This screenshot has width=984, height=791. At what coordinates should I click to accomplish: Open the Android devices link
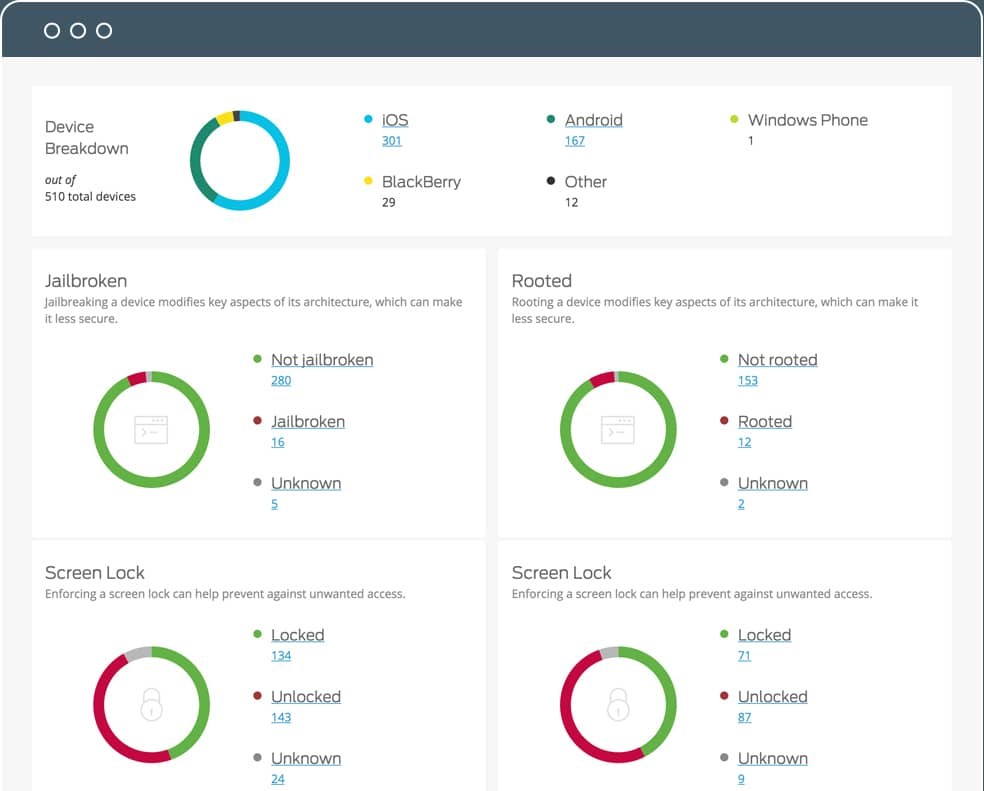pyautogui.click(x=594, y=120)
